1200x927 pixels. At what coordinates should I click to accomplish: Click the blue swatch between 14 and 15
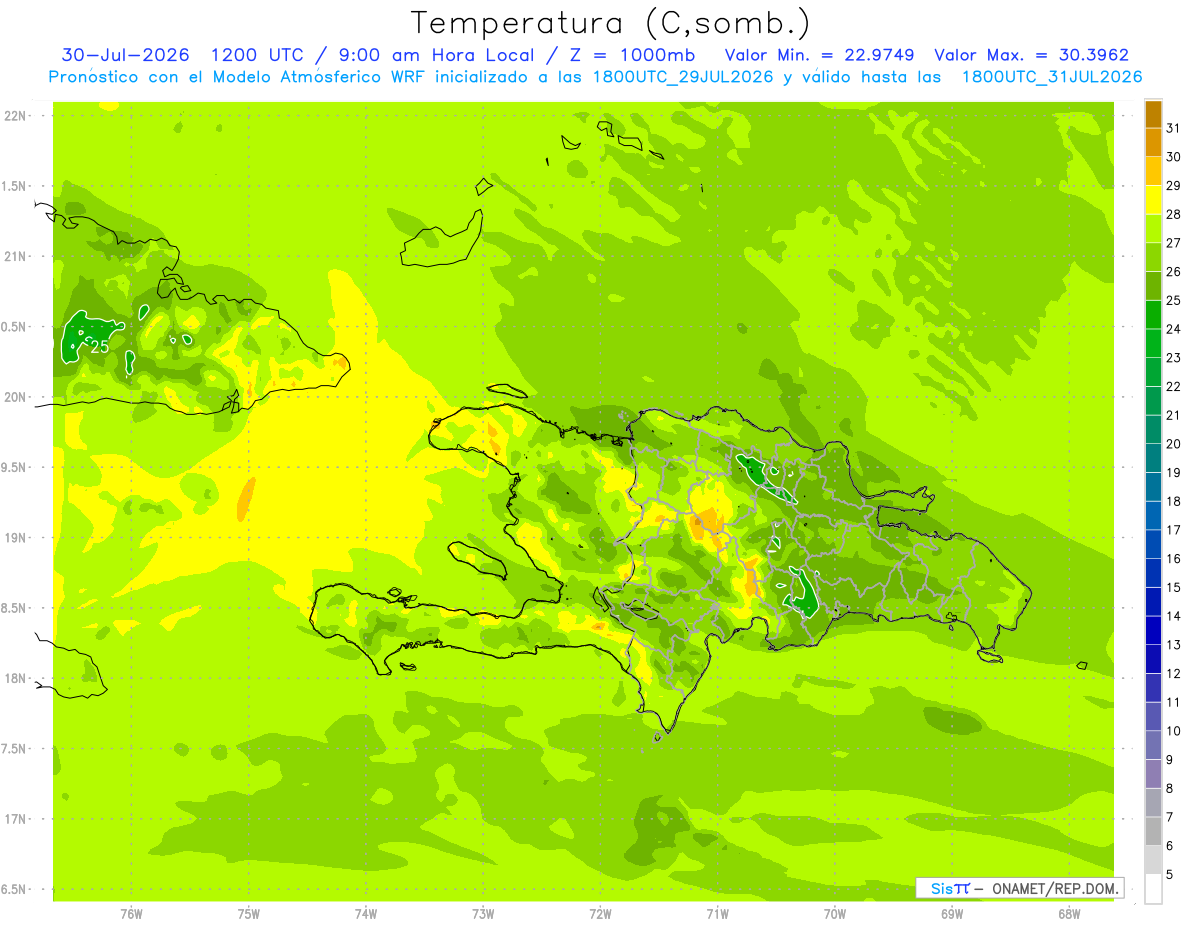pyautogui.click(x=1153, y=602)
